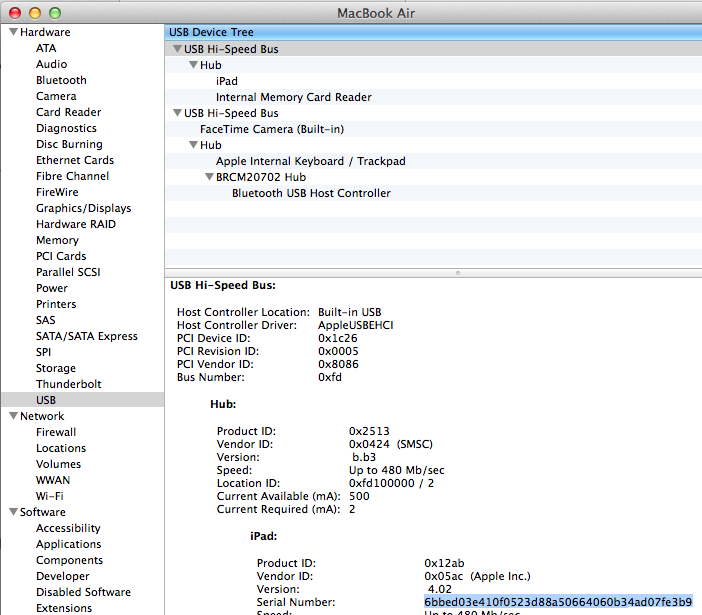Open Accessibility under Software

click(68, 528)
